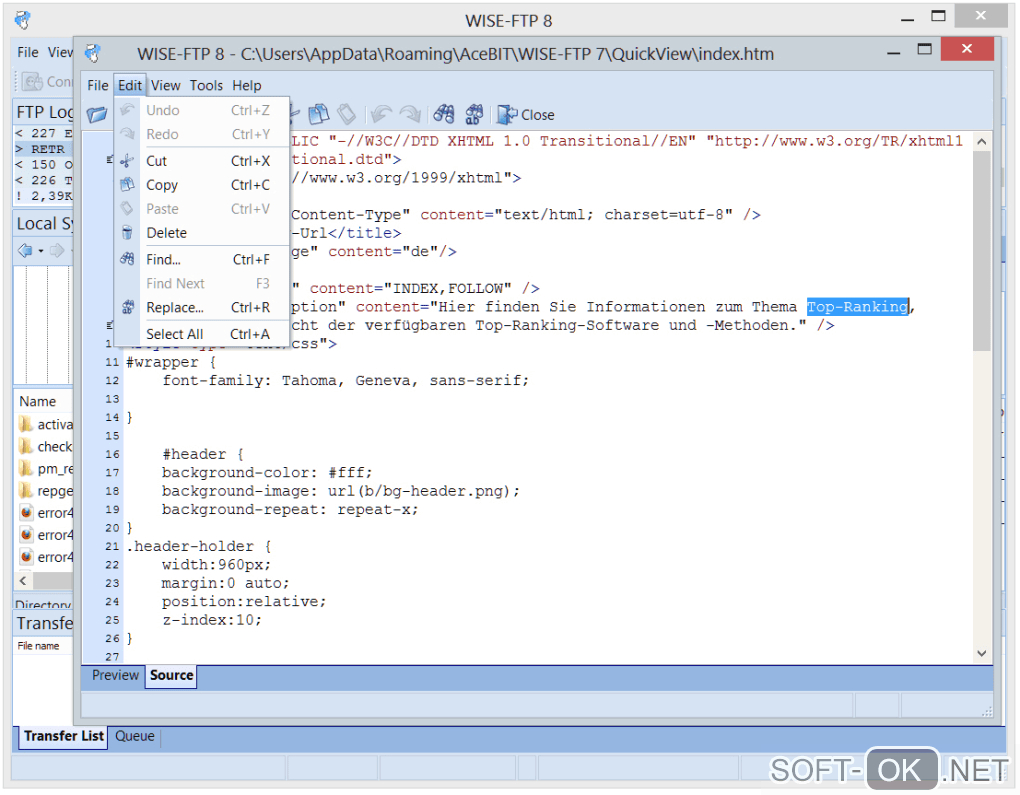Click the trash icon next to Delete
This screenshot has width=1020, height=795.
pyautogui.click(x=128, y=233)
